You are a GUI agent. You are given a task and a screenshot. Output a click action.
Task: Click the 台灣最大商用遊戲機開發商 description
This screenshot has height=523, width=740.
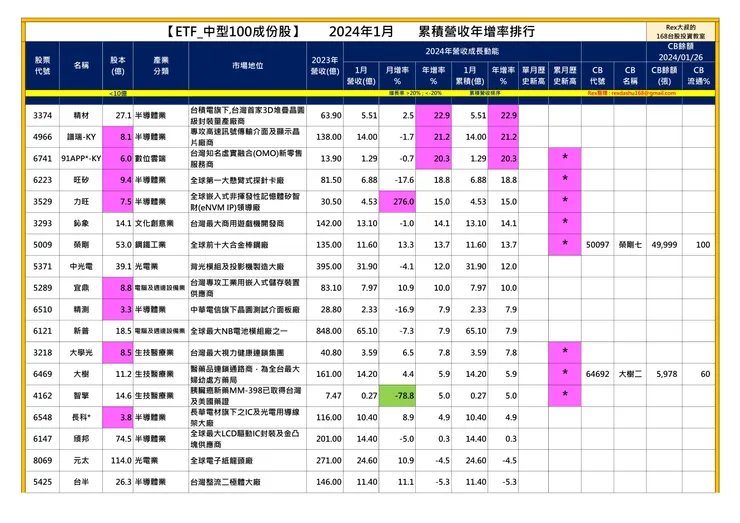click(x=237, y=223)
